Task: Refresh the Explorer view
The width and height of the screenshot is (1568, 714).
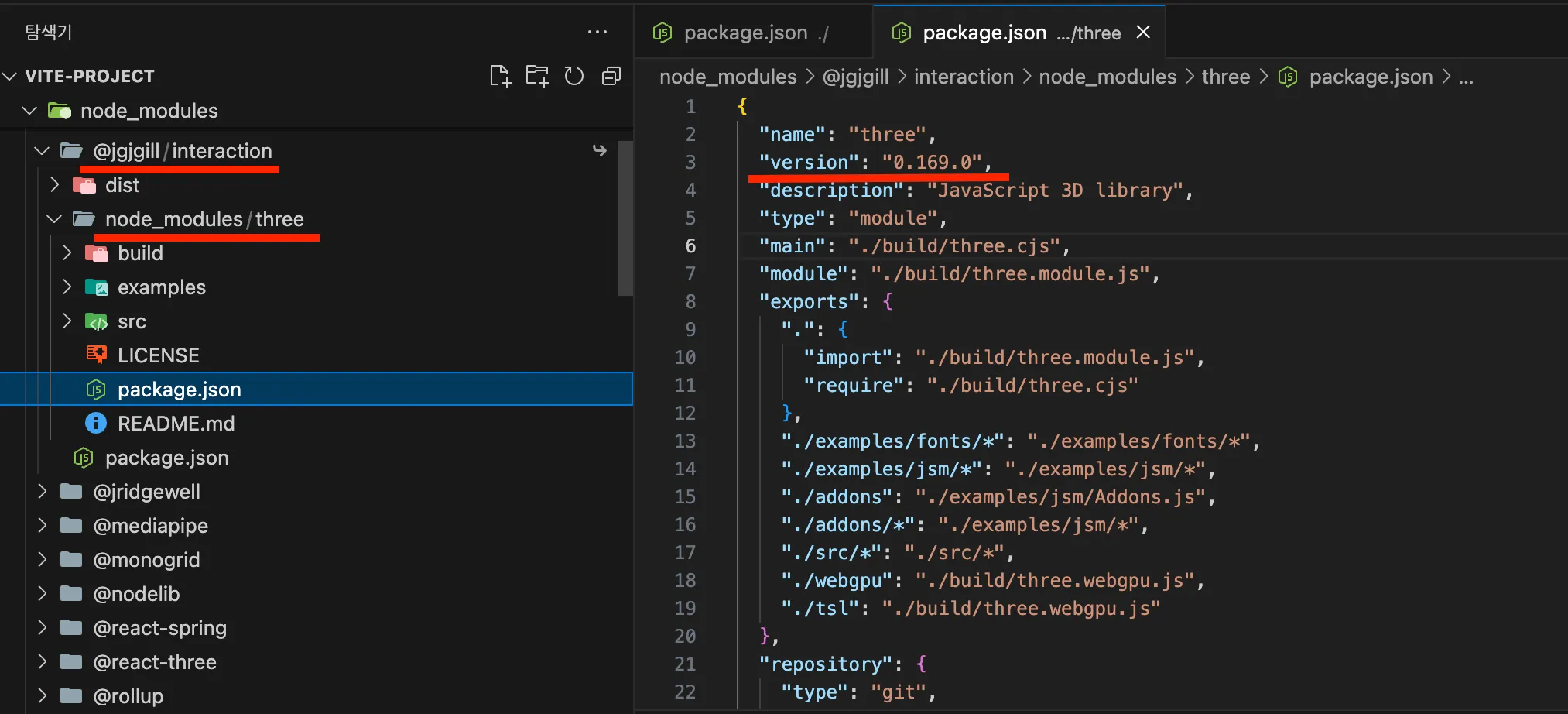Action: point(573,75)
